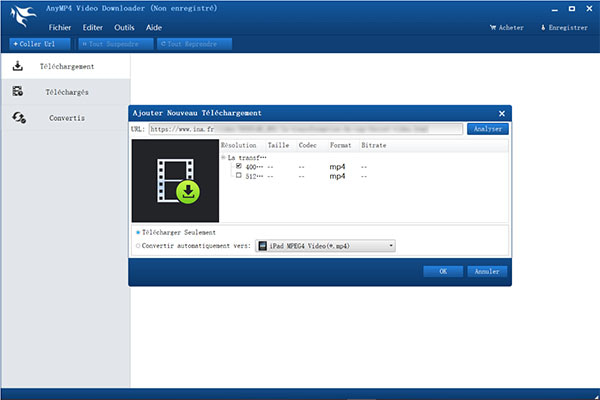Click into the URL input field
The height and width of the screenshot is (400, 600).
click(x=305, y=129)
